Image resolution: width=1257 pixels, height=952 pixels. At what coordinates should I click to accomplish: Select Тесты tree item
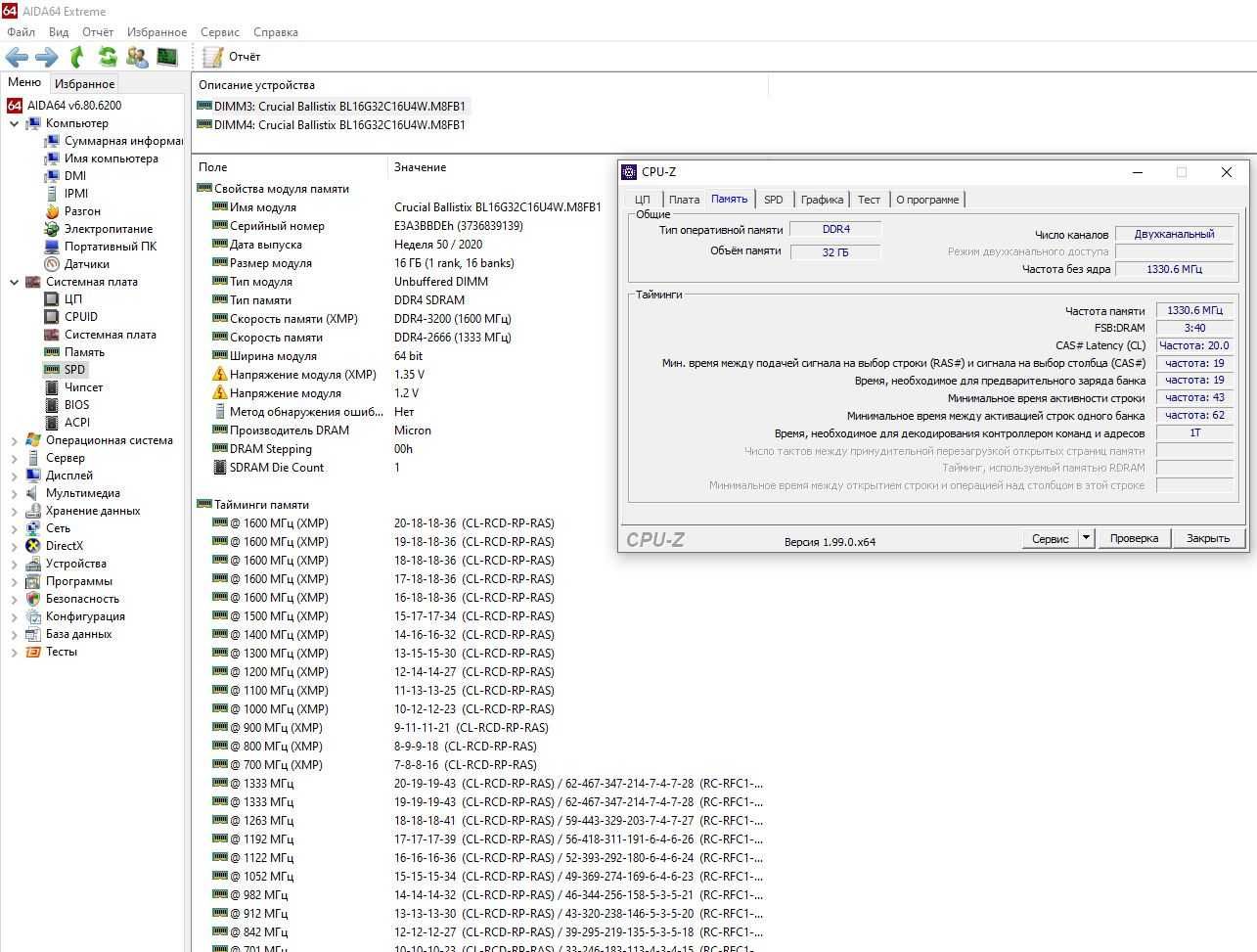61,652
